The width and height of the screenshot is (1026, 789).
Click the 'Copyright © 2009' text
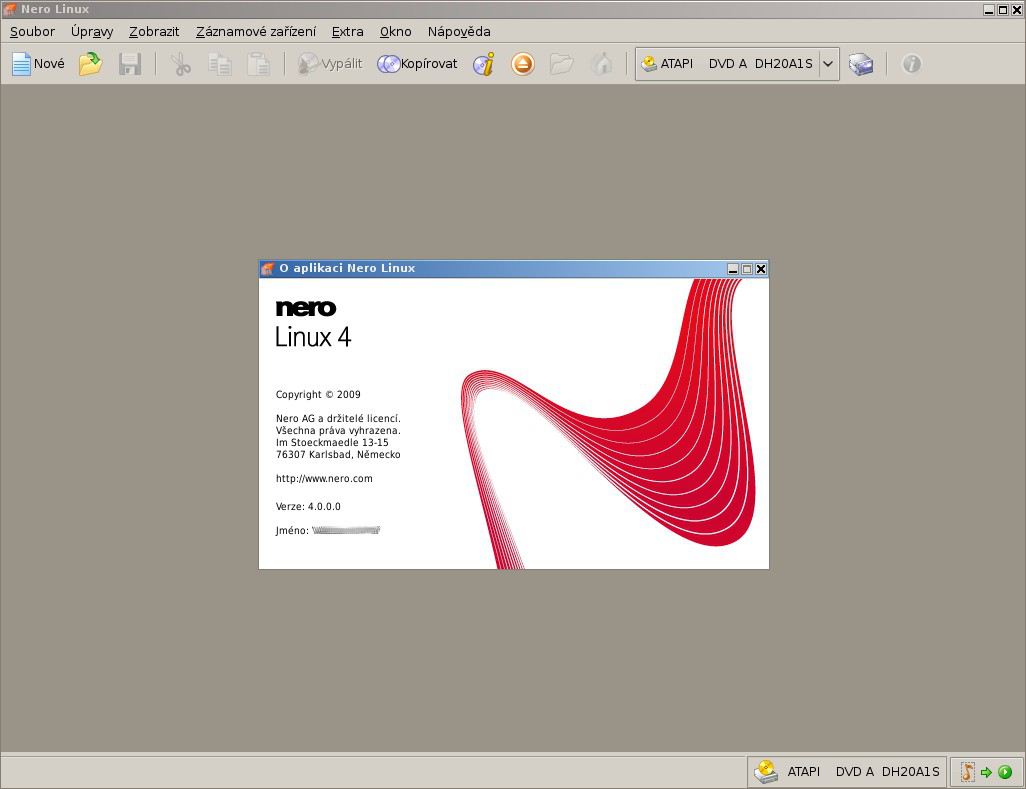318,394
